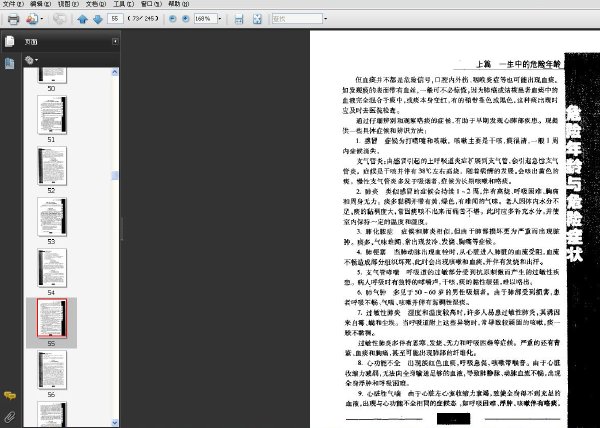
Task: Open the pages panel options gear menu
Action: click(31, 60)
